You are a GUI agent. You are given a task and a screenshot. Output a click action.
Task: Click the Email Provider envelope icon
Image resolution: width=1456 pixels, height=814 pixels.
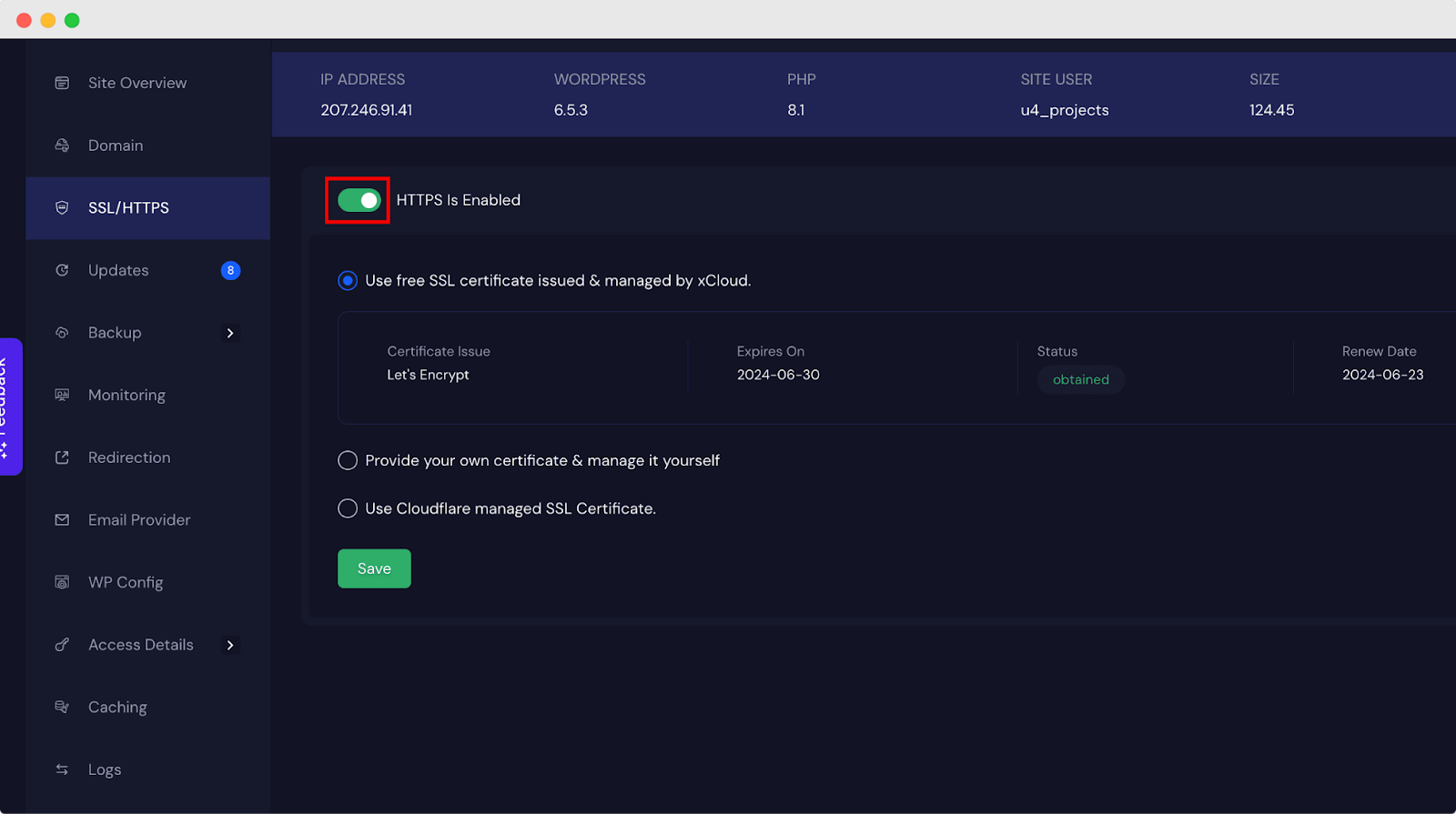tap(62, 520)
